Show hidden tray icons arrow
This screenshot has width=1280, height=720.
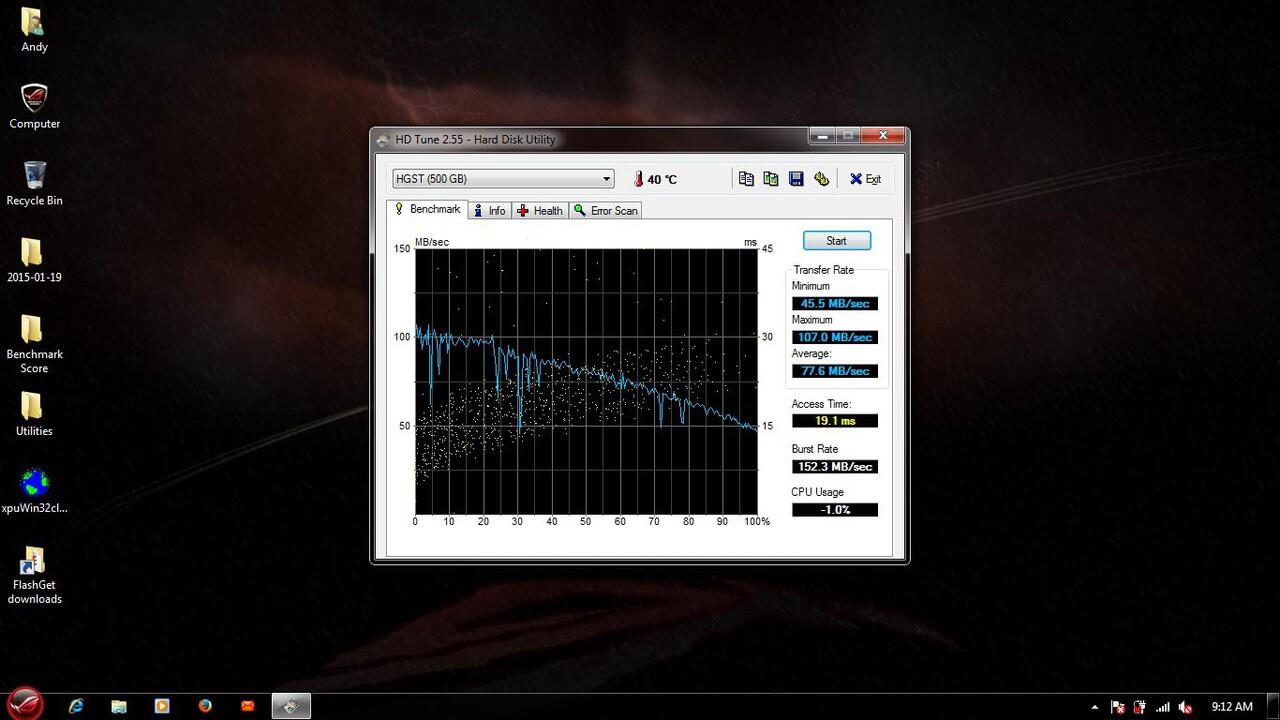1094,707
